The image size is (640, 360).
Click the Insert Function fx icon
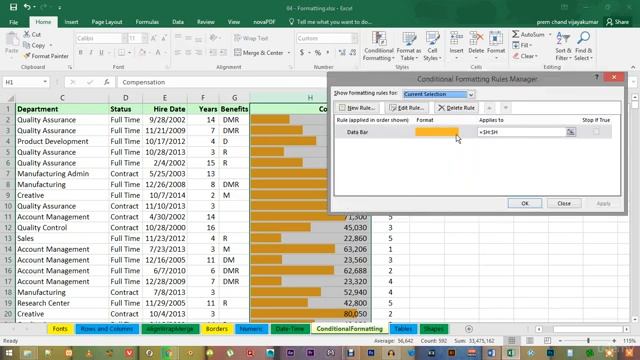(107, 82)
